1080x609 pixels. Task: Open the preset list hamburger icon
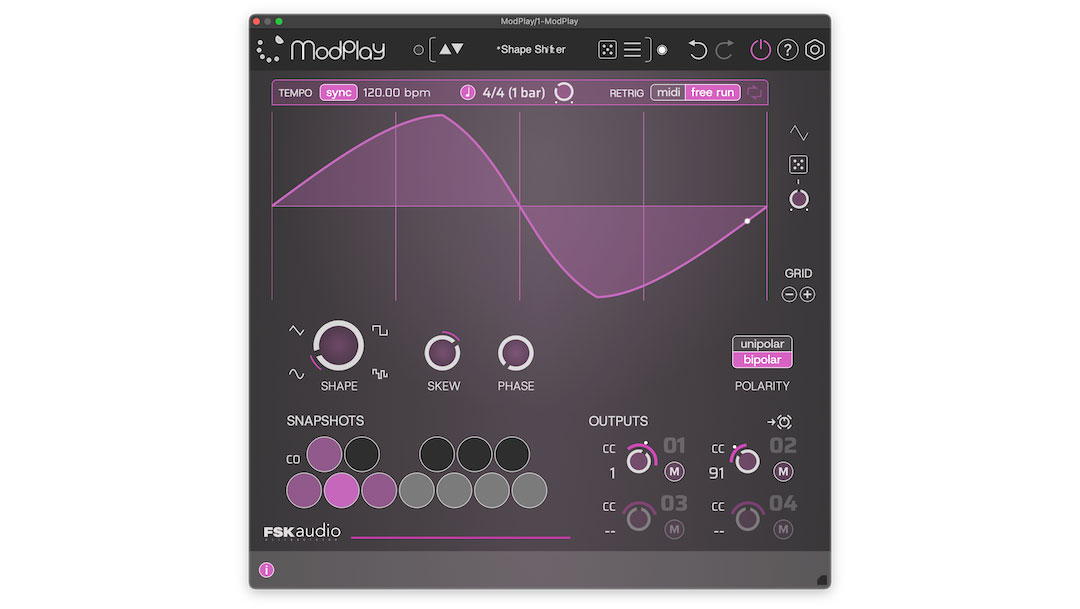point(632,50)
